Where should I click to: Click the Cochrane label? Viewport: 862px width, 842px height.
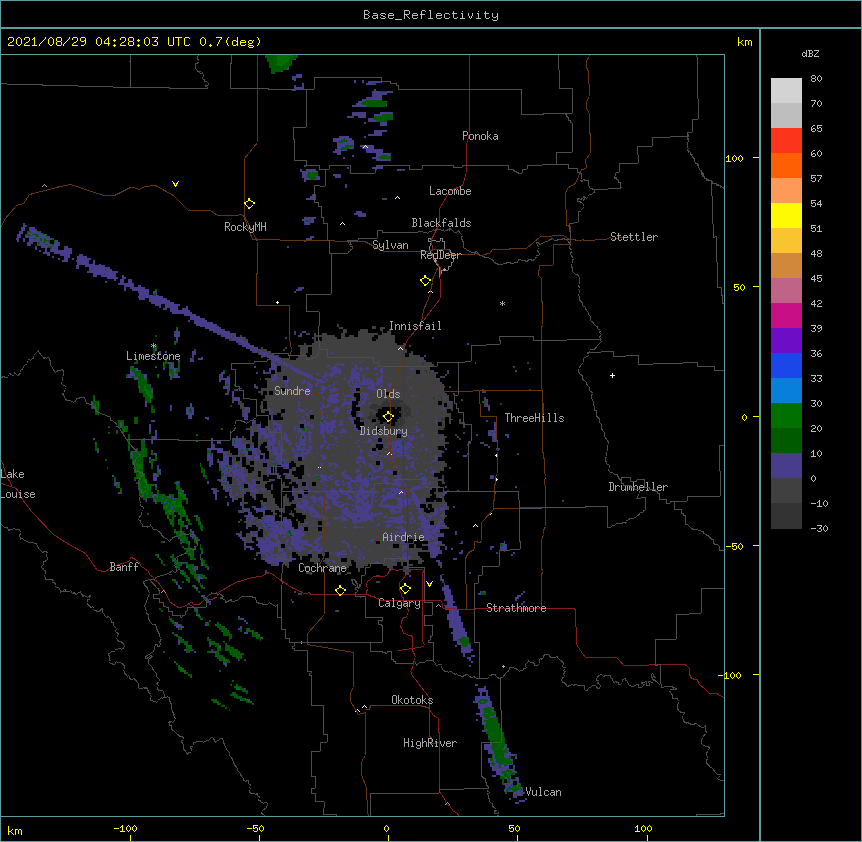point(323,568)
